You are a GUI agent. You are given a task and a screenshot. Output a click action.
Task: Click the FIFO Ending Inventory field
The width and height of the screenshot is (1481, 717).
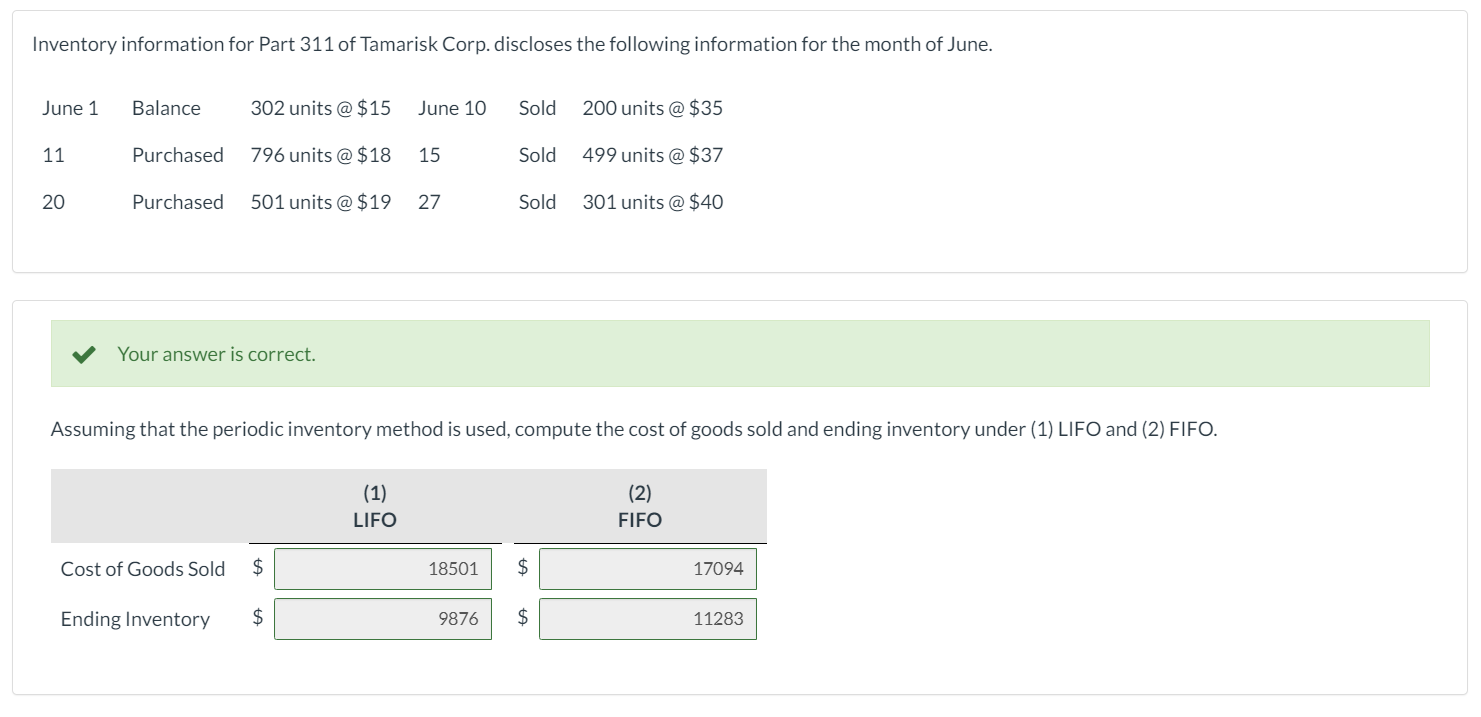coord(648,619)
